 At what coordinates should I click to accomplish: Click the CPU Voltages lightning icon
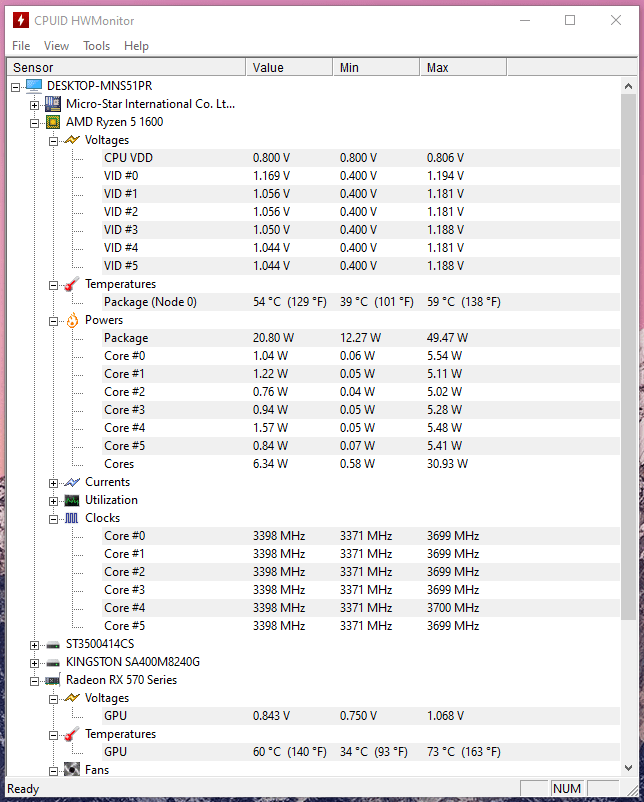pos(72,140)
